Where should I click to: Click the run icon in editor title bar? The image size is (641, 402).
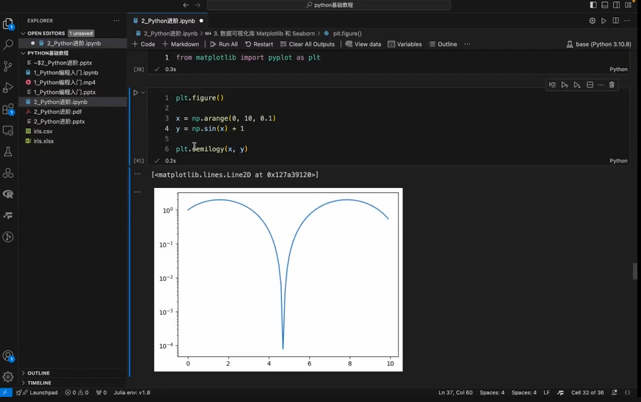[x=603, y=20]
